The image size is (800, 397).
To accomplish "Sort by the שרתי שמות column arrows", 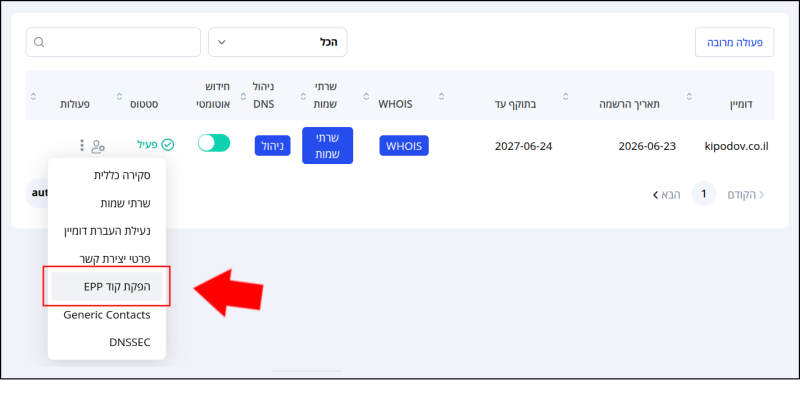I will pyautogui.click(x=303, y=96).
